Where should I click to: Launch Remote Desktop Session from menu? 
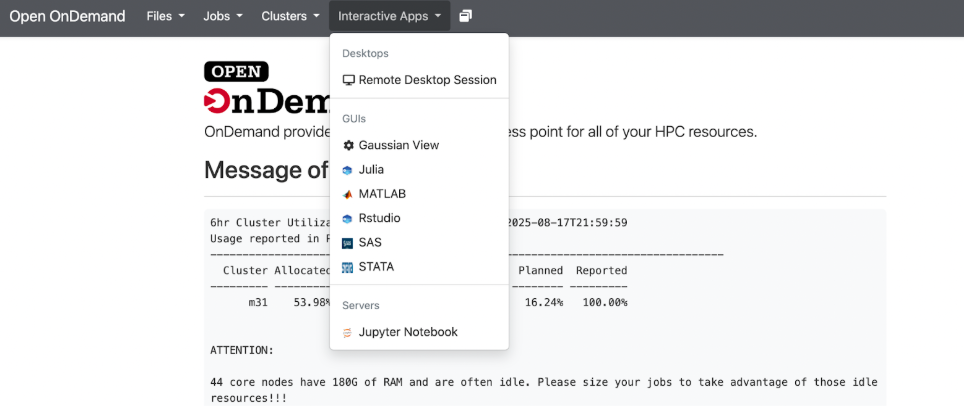pos(427,80)
